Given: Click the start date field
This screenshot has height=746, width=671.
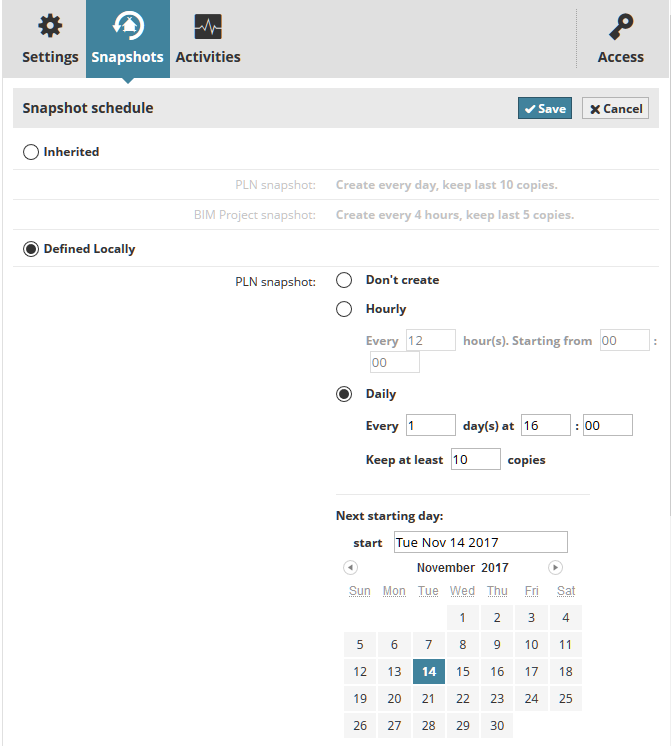Looking at the screenshot, I should pyautogui.click(x=480, y=543).
